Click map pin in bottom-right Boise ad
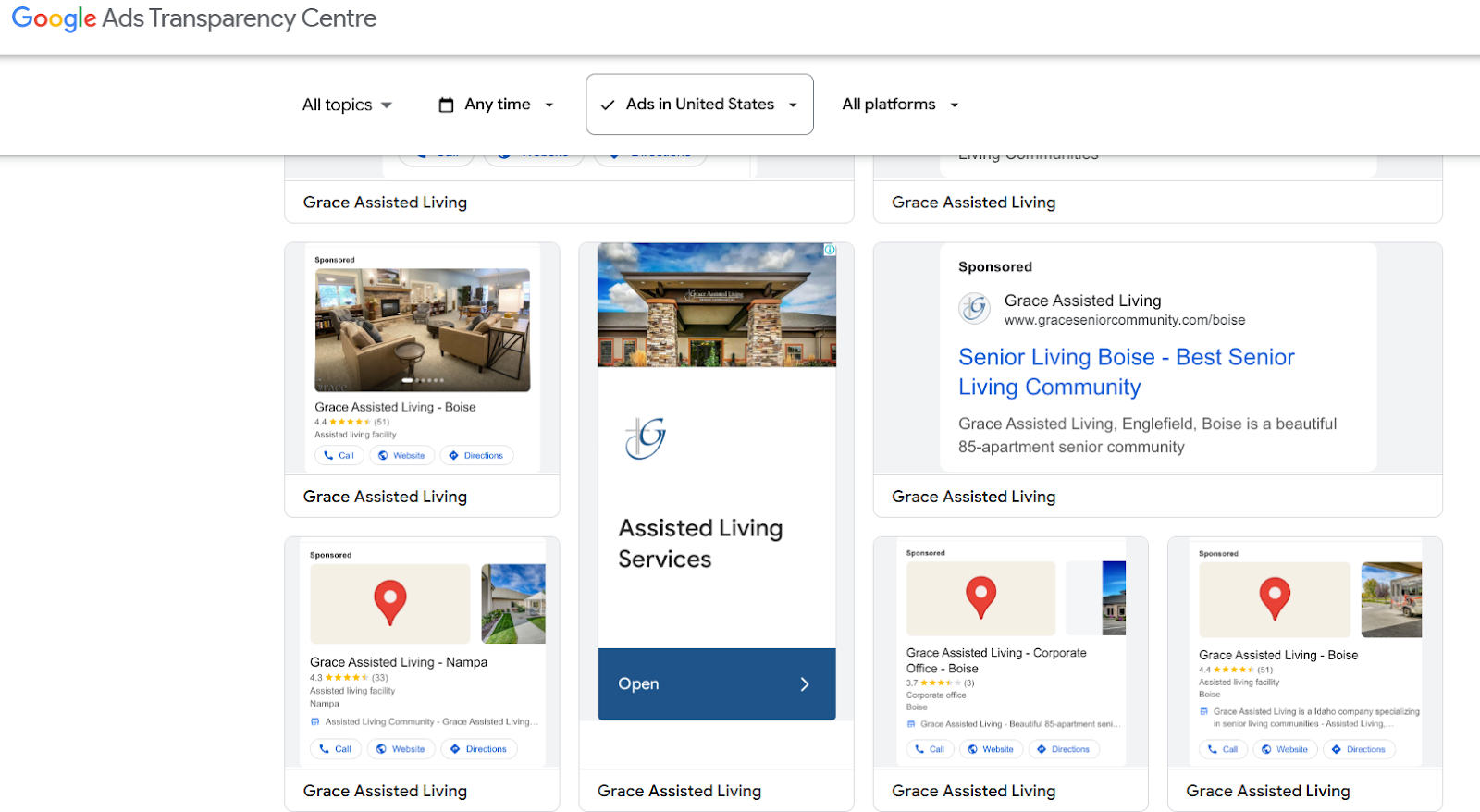 1275,598
